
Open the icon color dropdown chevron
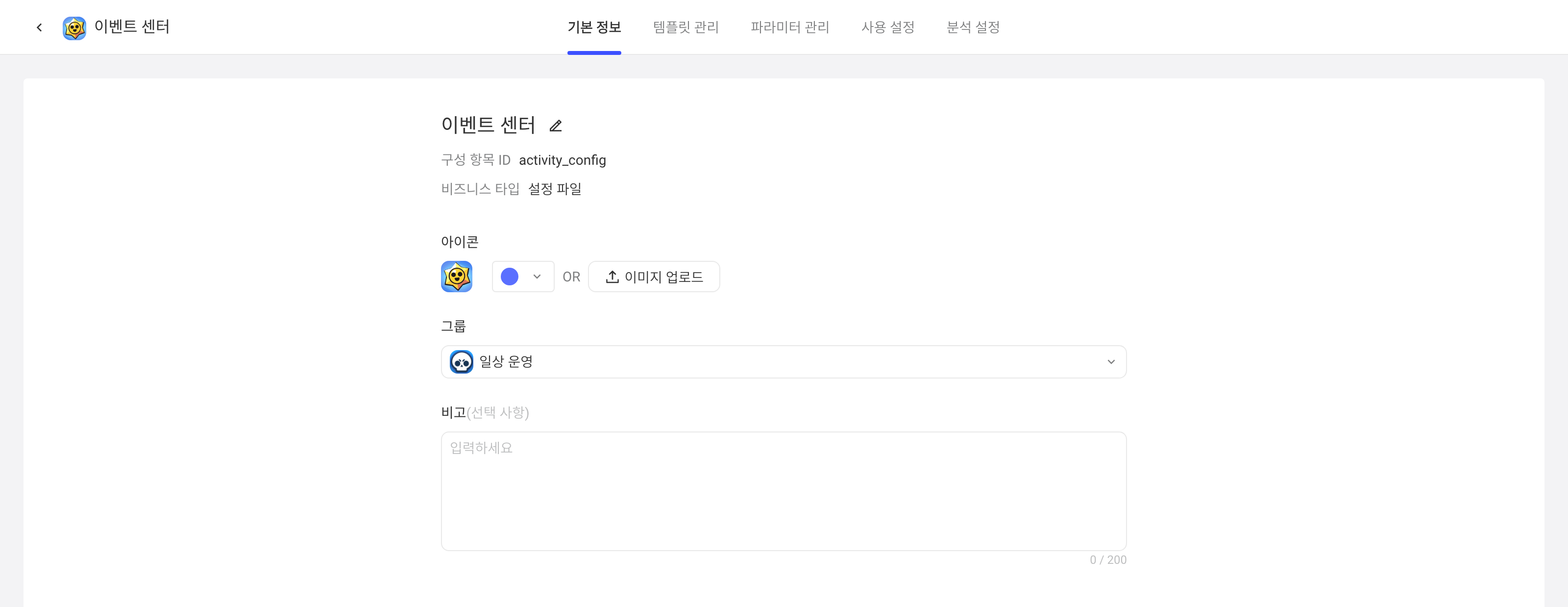click(536, 277)
